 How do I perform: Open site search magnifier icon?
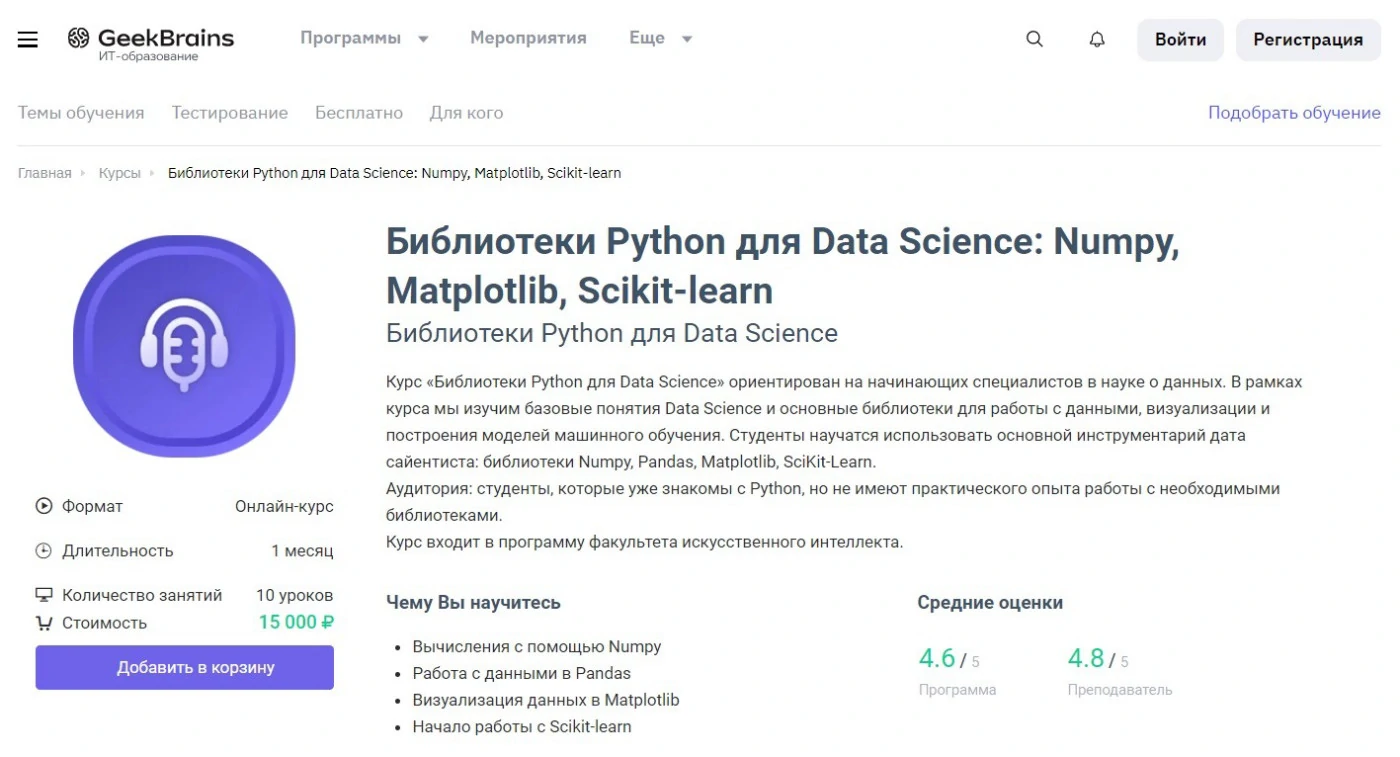click(x=1035, y=39)
